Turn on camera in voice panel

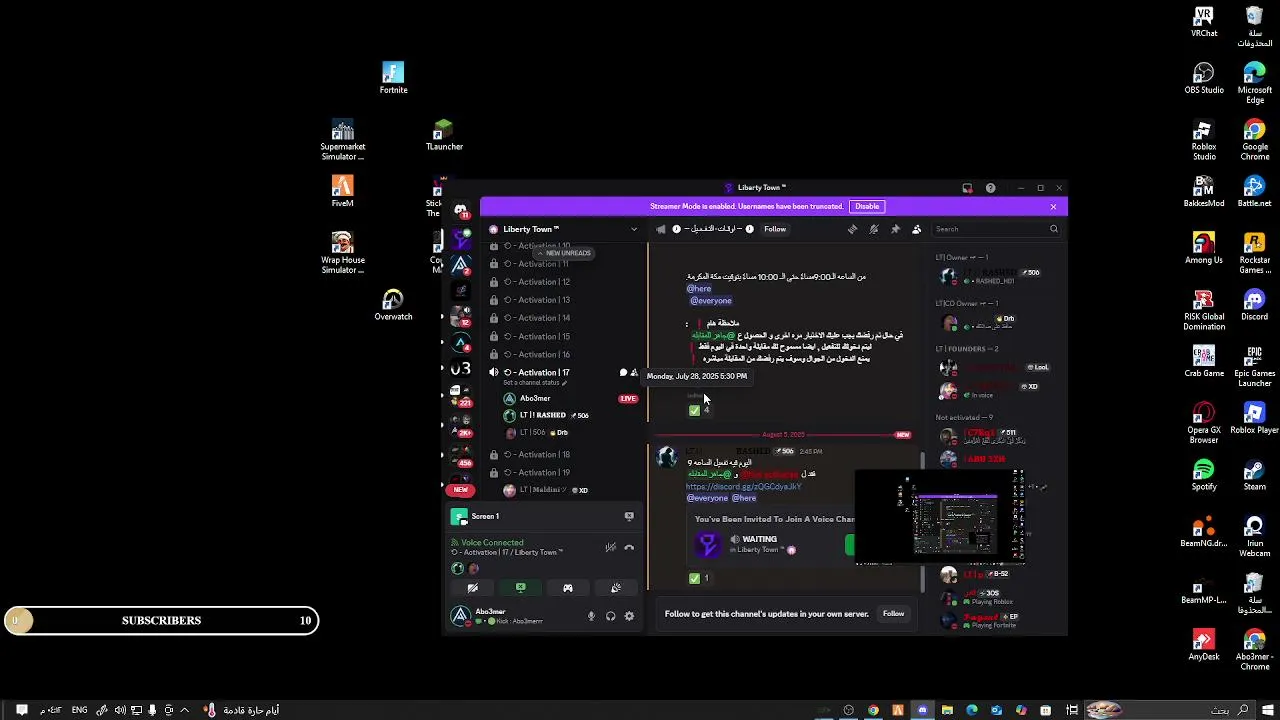[472, 588]
